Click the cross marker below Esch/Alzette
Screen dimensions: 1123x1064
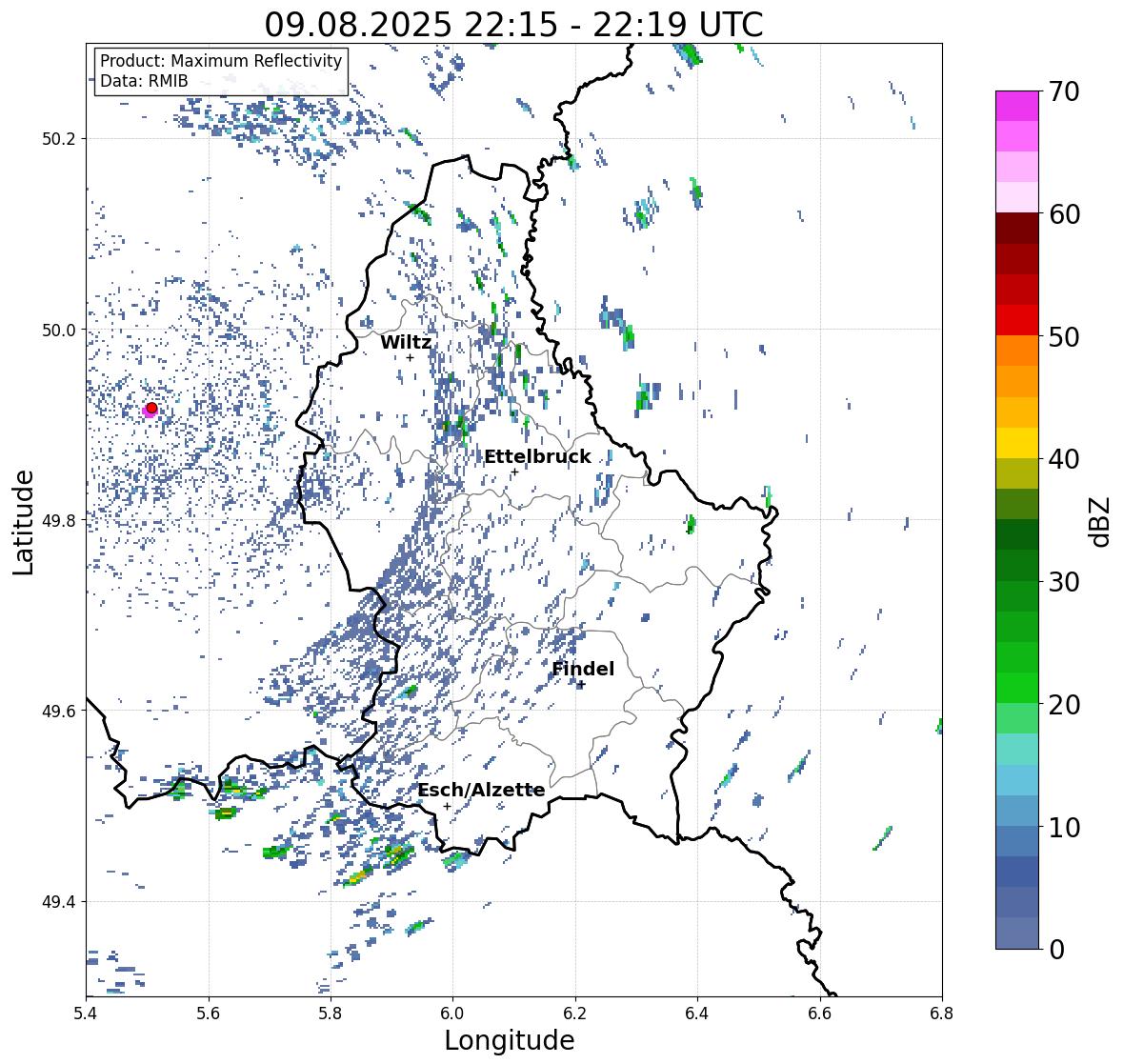pos(447,806)
